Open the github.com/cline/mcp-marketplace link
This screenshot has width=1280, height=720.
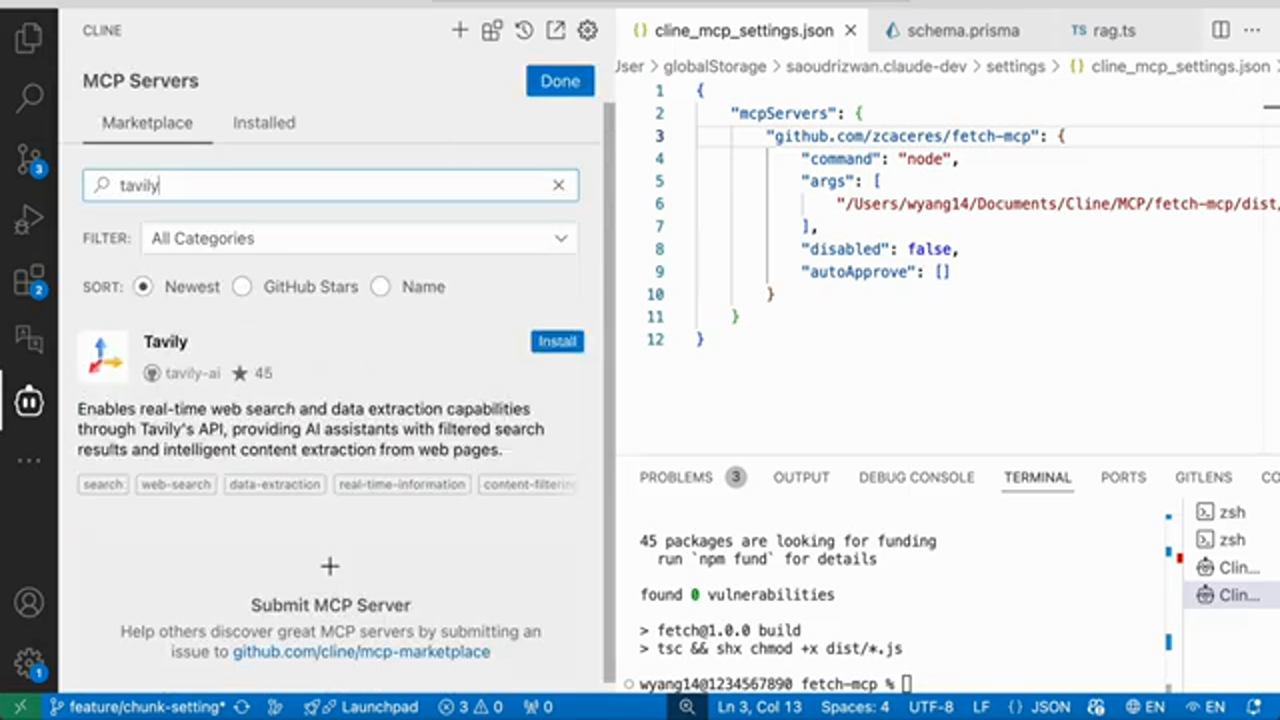(x=361, y=652)
